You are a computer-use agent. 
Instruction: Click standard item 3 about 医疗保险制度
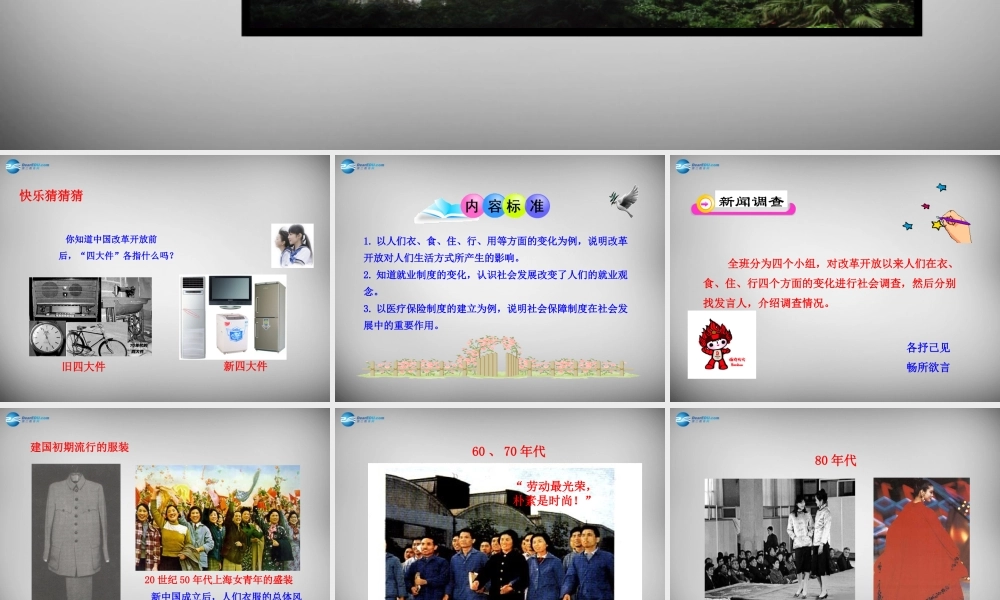(x=496, y=317)
